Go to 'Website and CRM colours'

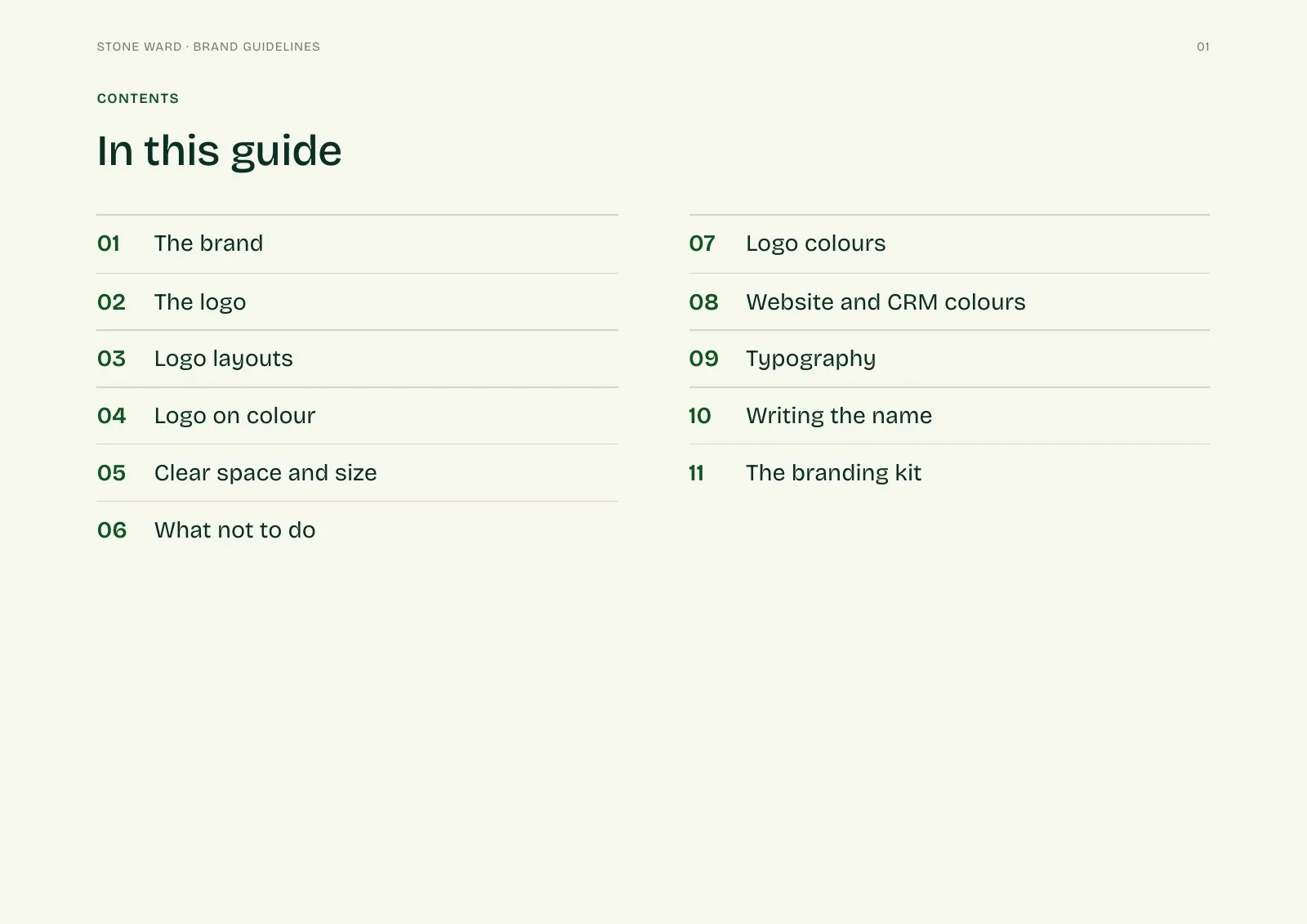point(949,301)
